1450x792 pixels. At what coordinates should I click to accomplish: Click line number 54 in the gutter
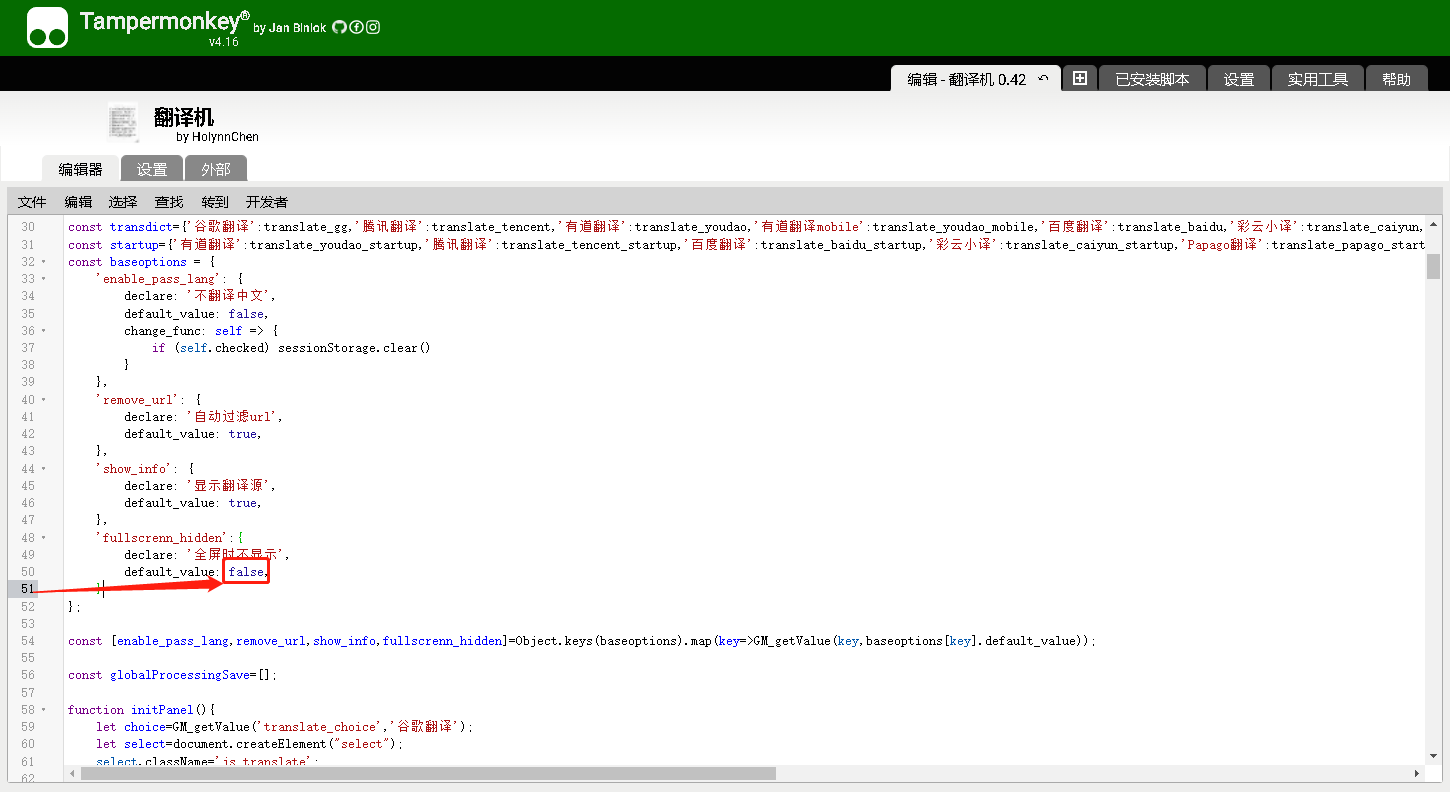click(28, 641)
